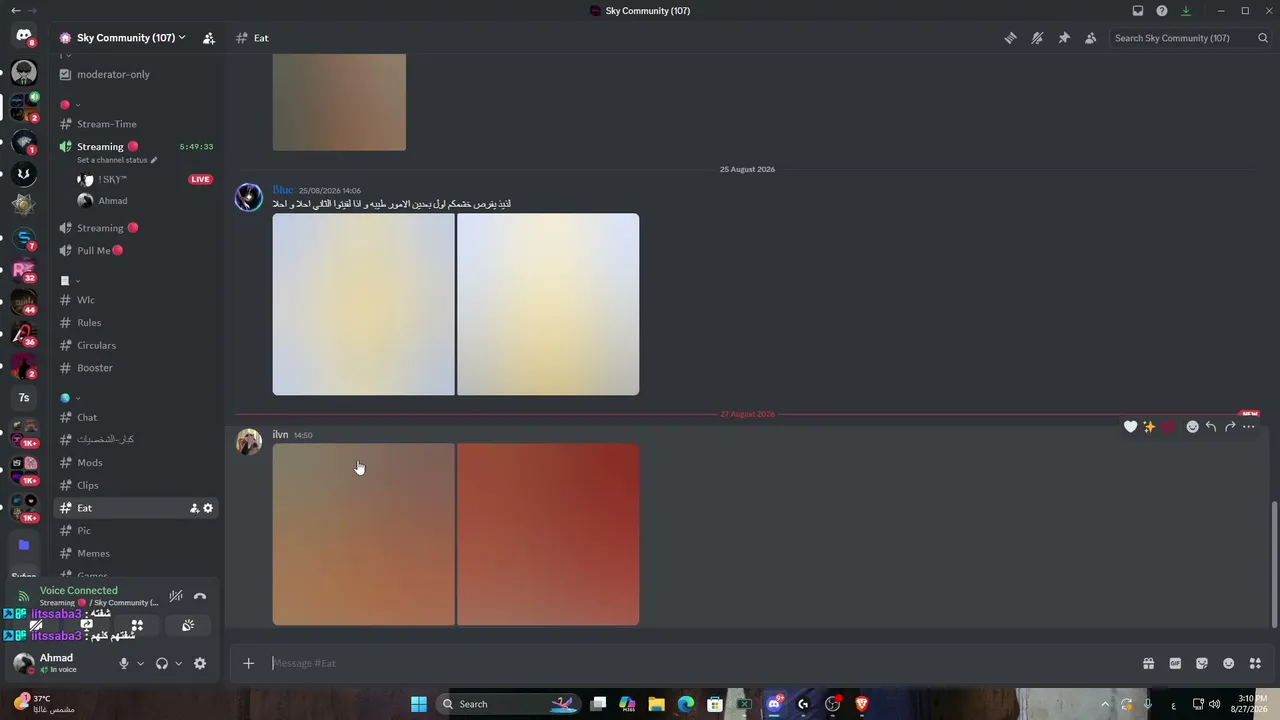This screenshot has width=1280, height=720.
Task: Forward ilvn's message
Action: [1230, 427]
